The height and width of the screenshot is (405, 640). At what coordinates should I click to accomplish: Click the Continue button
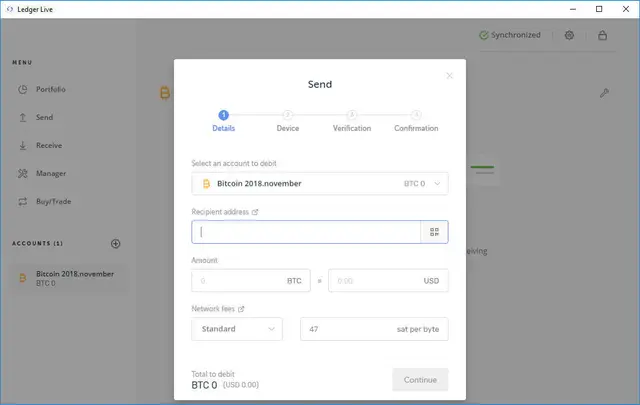point(420,380)
